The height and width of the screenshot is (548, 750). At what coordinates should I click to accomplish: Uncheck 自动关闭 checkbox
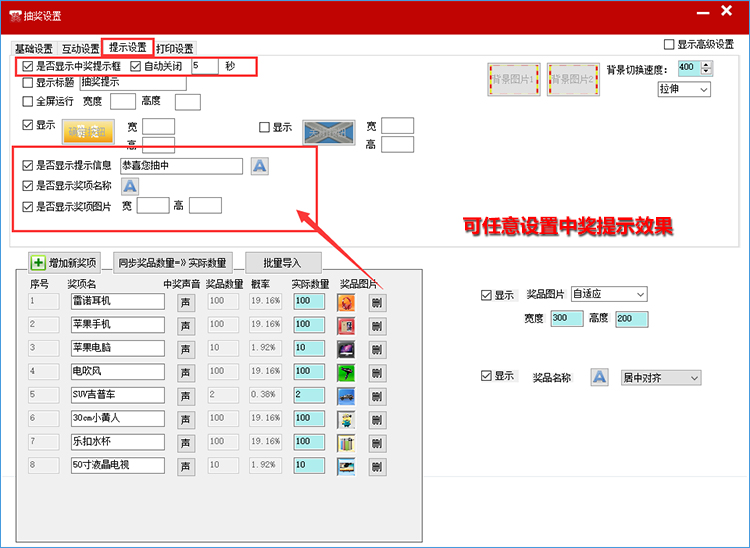click(136, 66)
